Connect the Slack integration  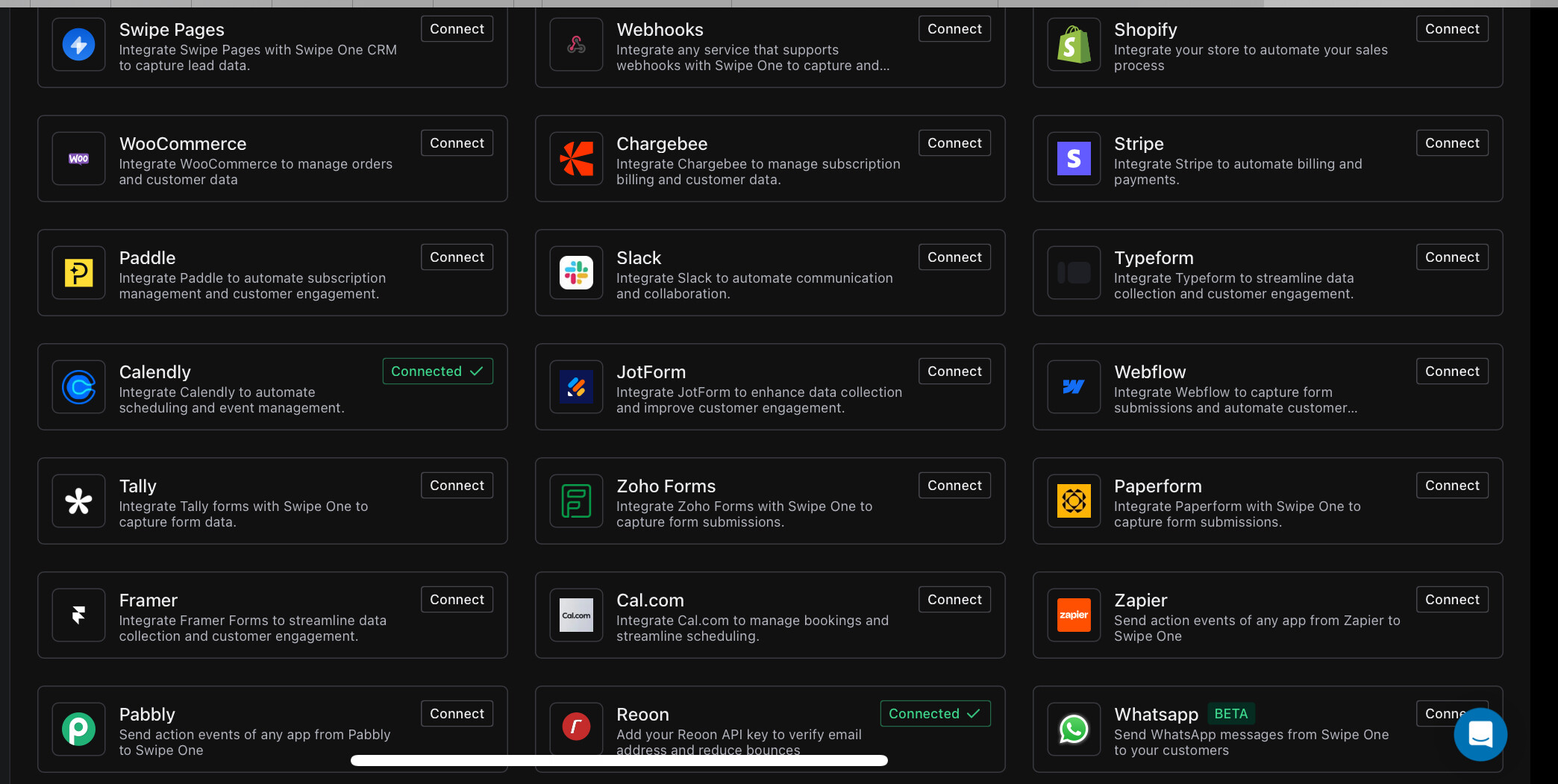coord(954,257)
